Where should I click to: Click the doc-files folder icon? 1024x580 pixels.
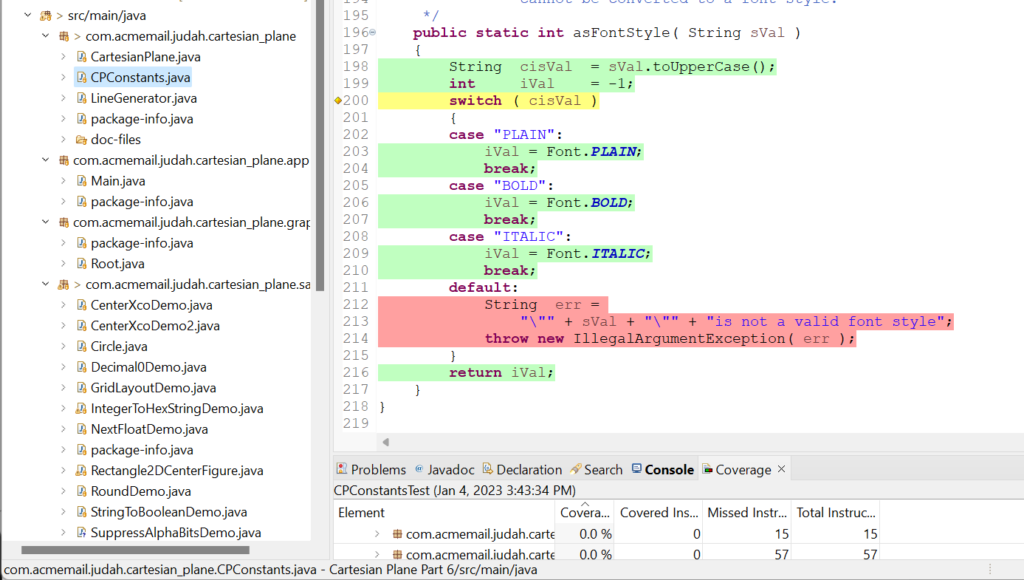(x=81, y=140)
